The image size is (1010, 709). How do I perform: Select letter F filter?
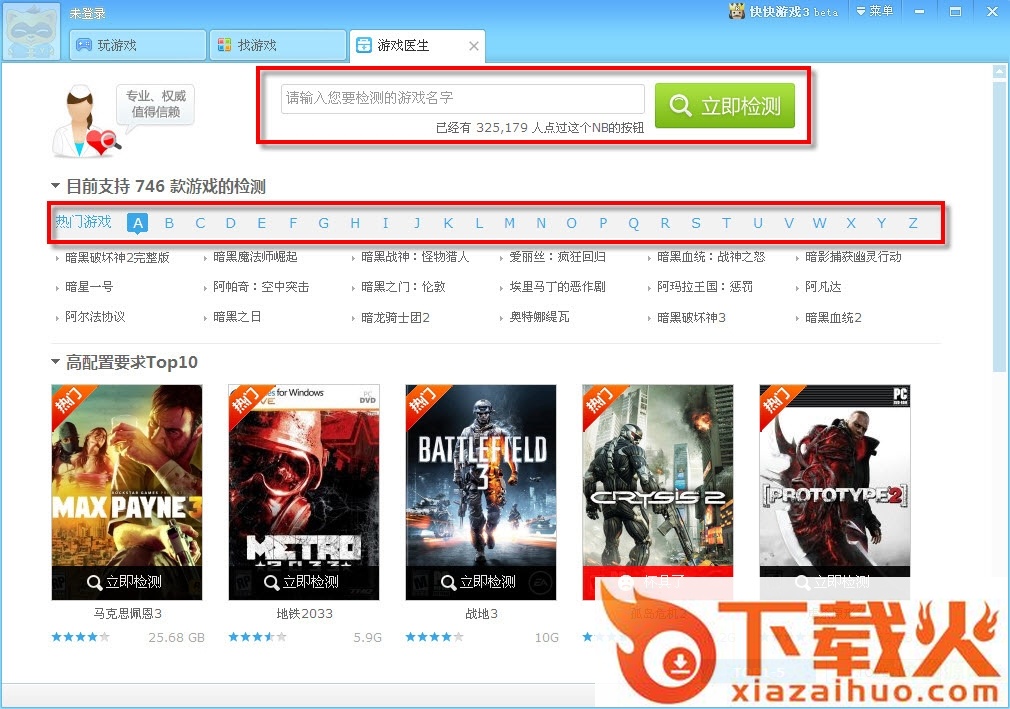[293, 223]
